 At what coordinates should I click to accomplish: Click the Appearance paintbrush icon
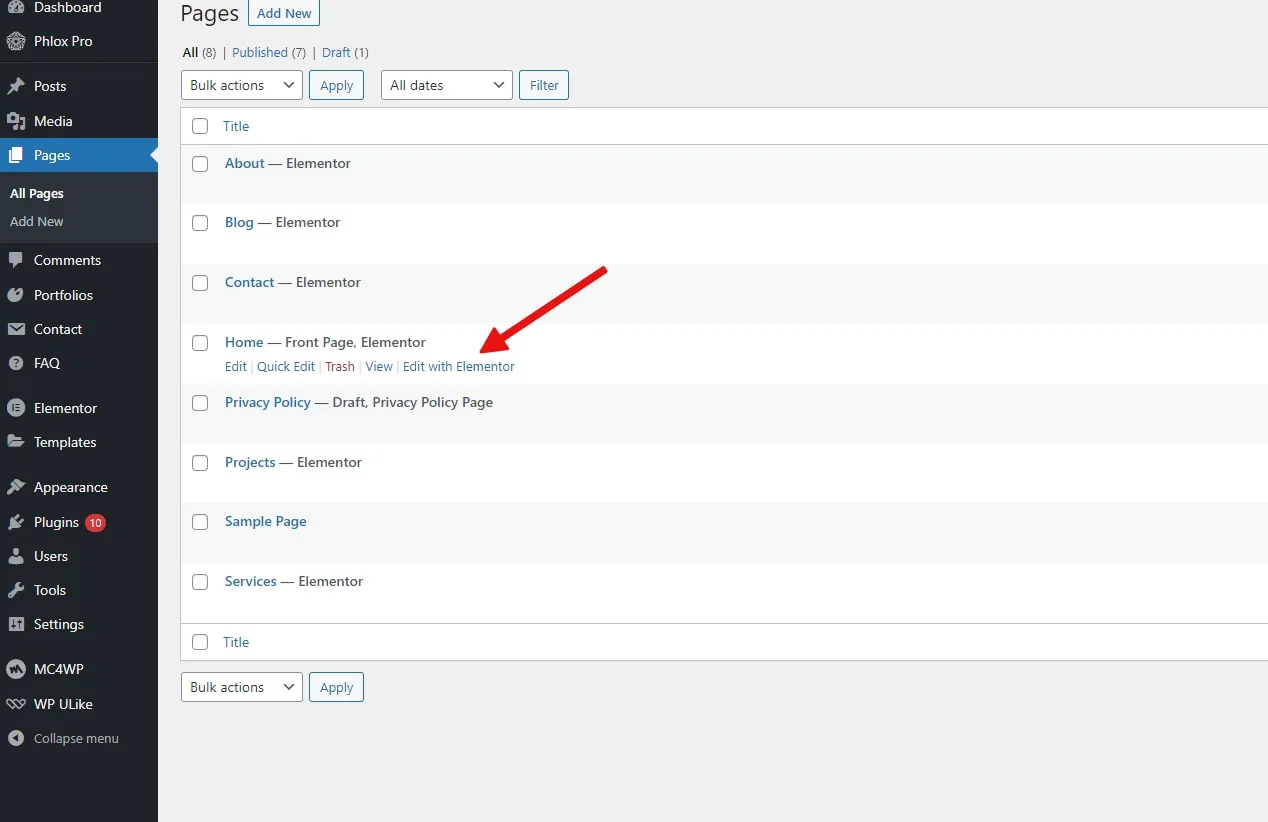tap(16, 487)
